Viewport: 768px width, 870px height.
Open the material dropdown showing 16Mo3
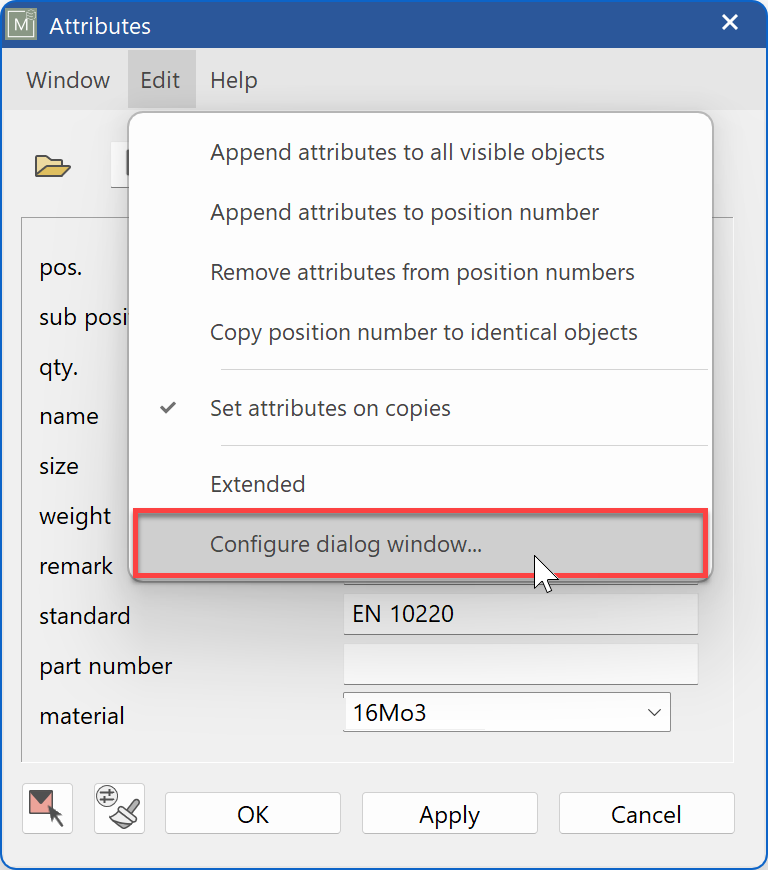point(507,712)
